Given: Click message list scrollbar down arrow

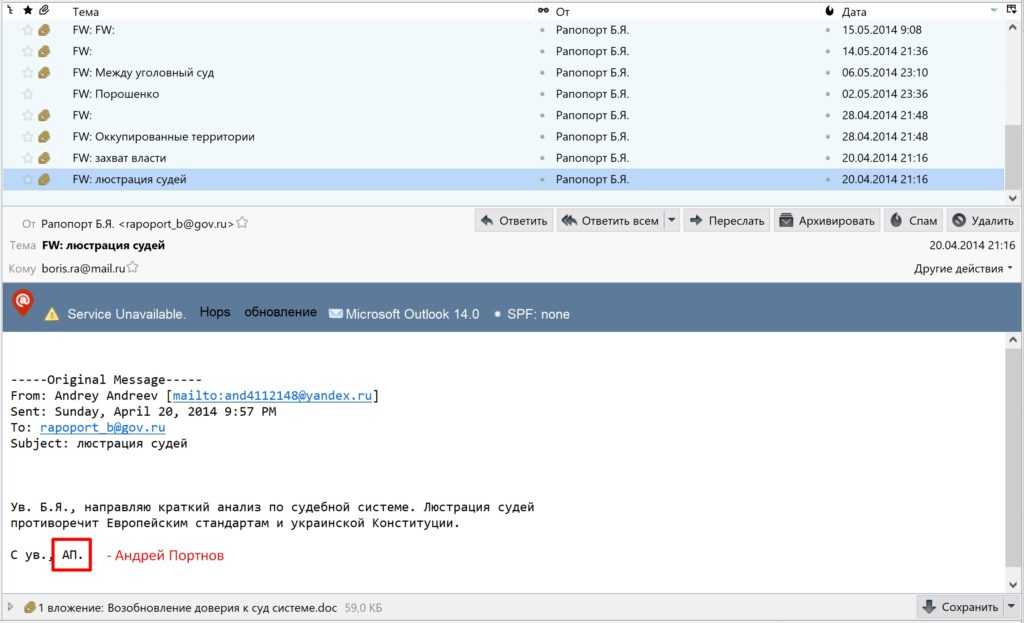Looking at the screenshot, I should (x=1012, y=198).
